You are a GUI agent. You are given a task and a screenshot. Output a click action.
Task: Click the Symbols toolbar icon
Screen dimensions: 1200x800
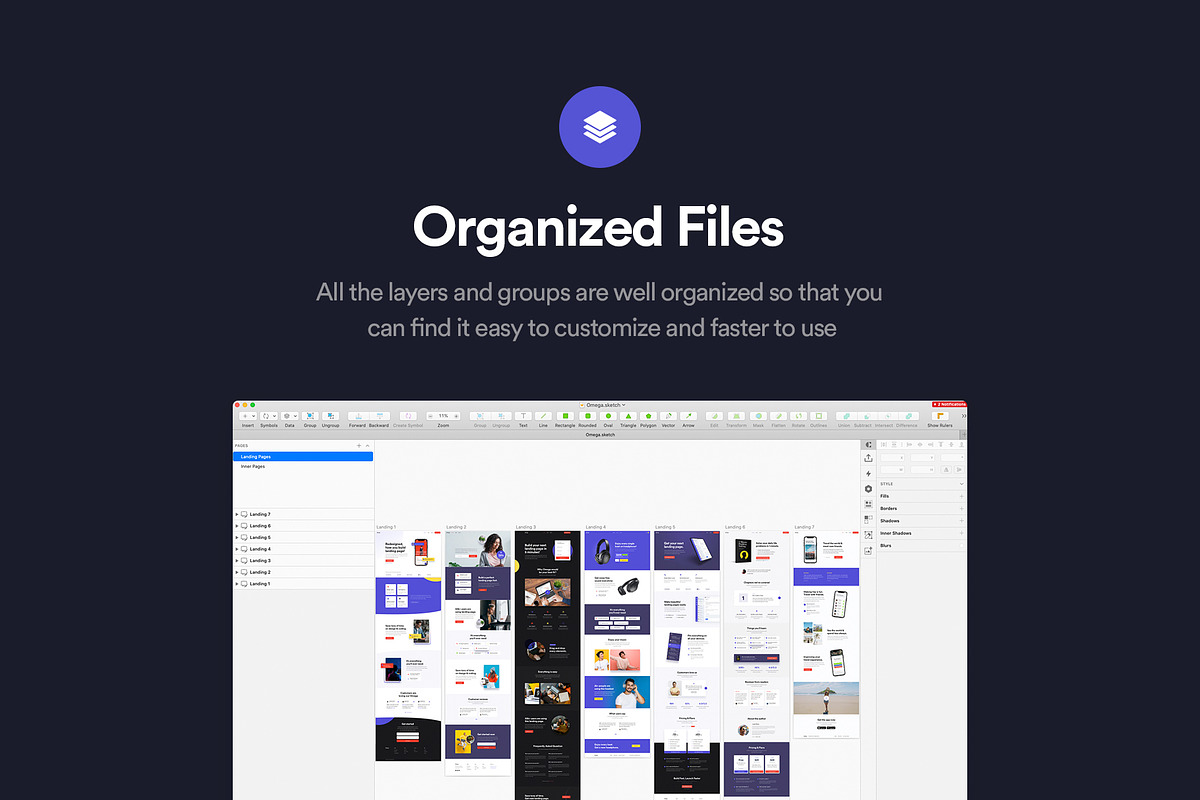(265, 416)
